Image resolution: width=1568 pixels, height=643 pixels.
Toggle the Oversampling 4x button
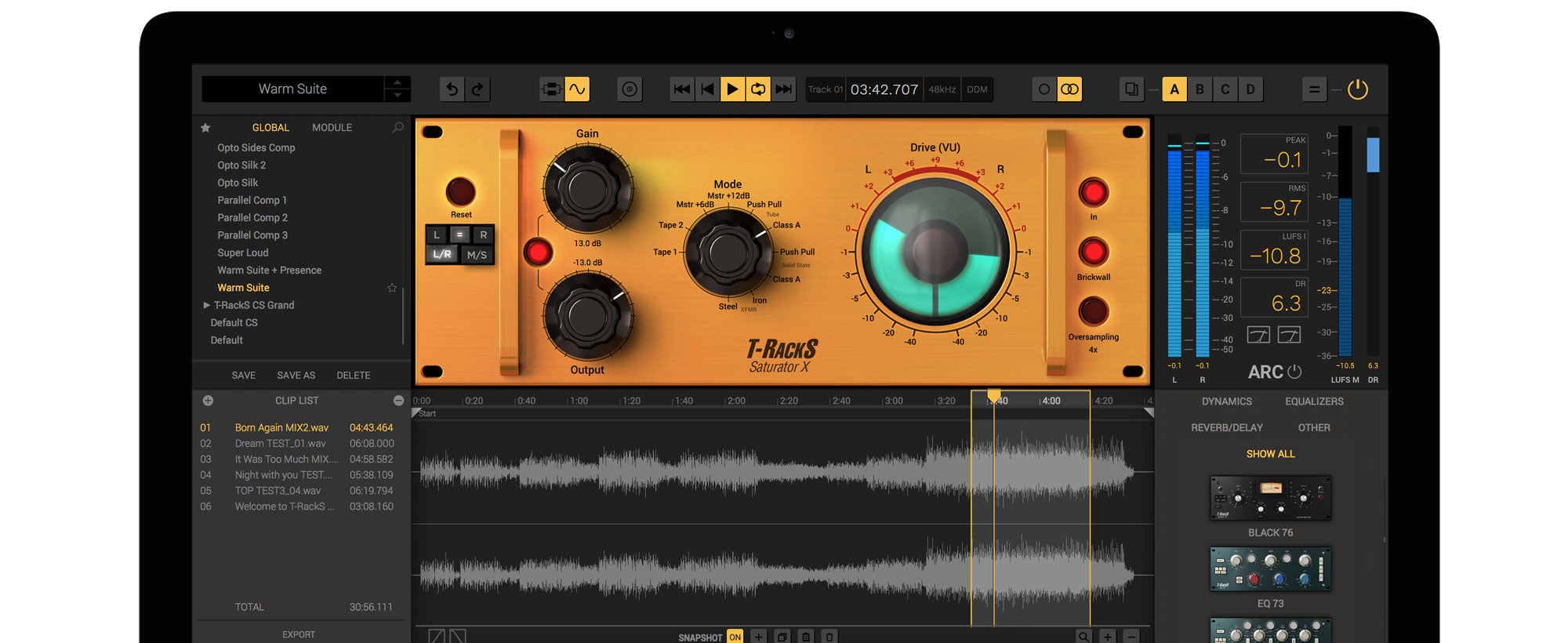1093,311
